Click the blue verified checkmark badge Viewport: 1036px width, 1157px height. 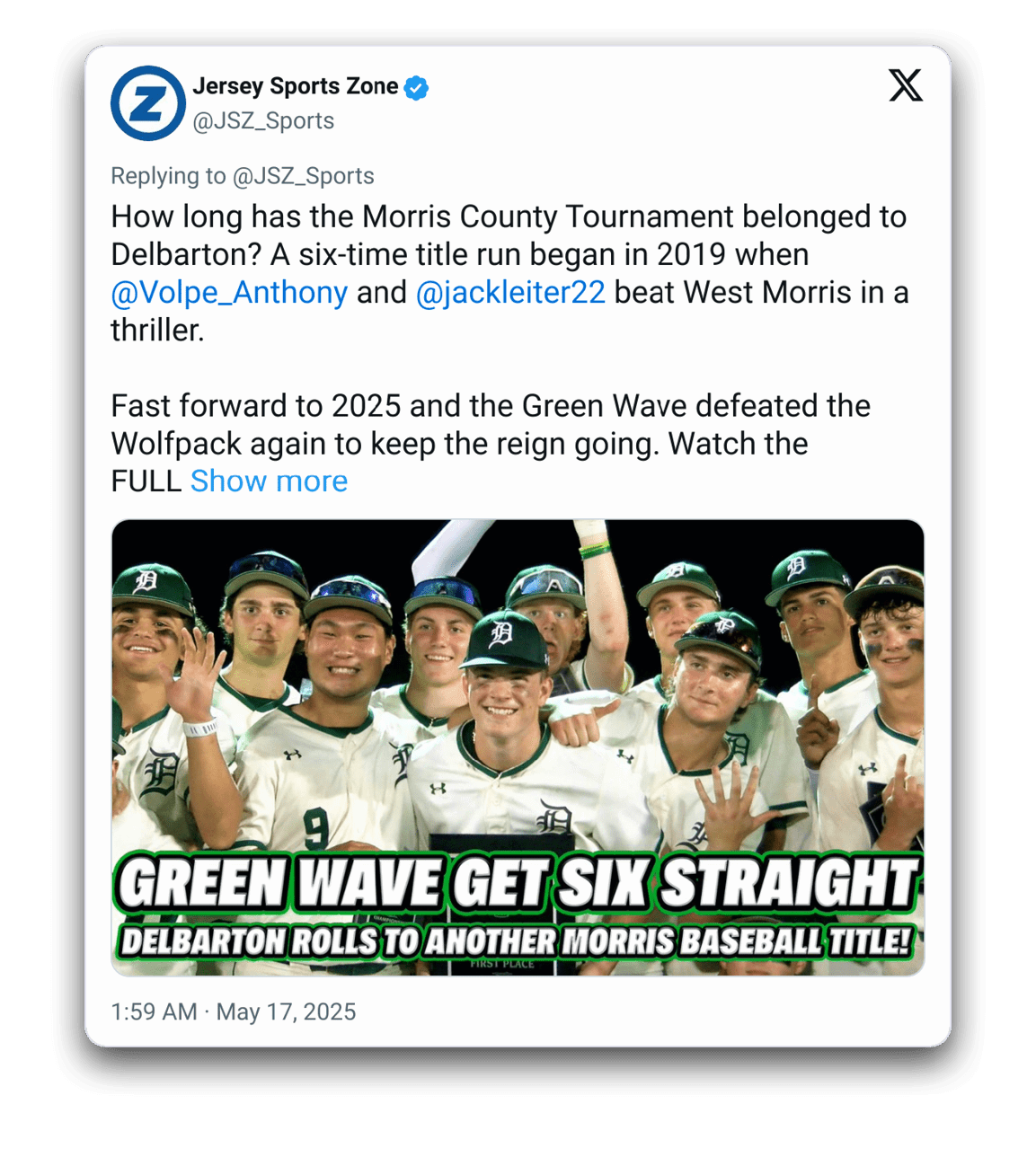pyautogui.click(x=416, y=88)
